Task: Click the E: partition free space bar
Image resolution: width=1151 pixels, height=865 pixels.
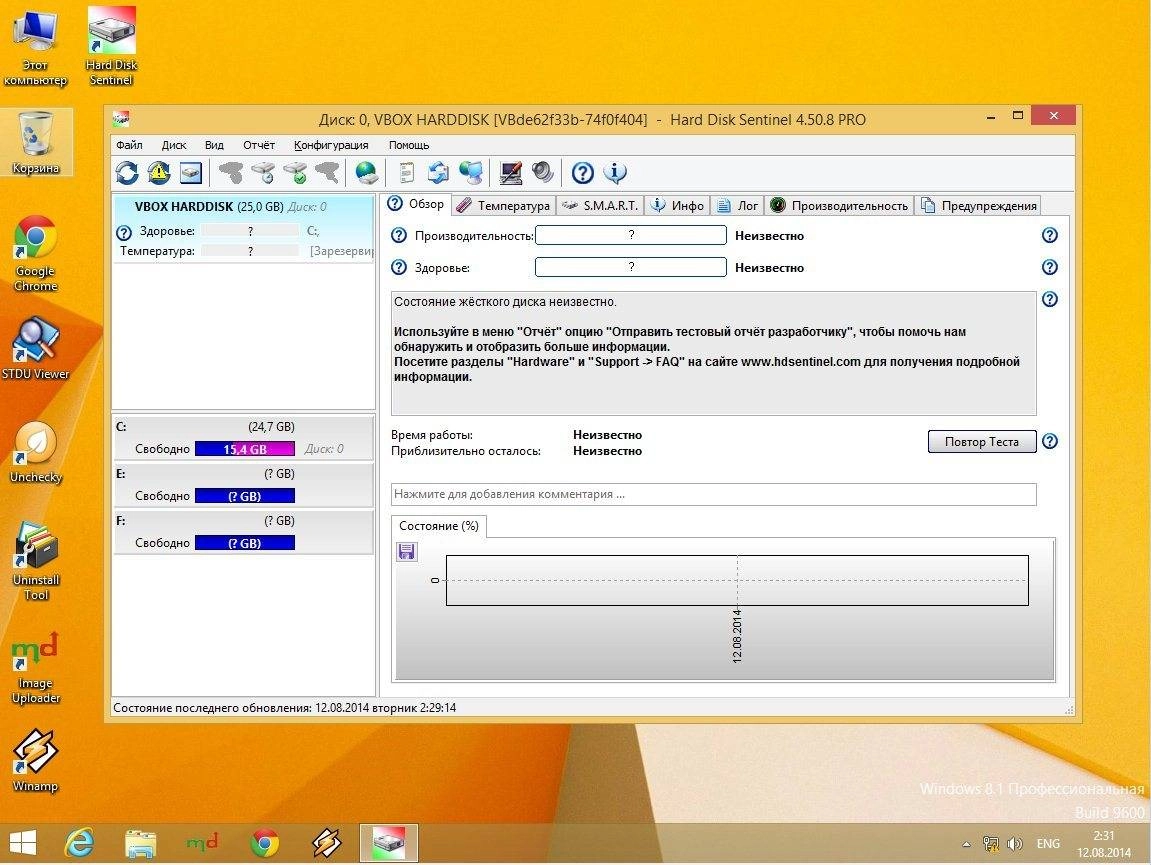Action: (244, 496)
